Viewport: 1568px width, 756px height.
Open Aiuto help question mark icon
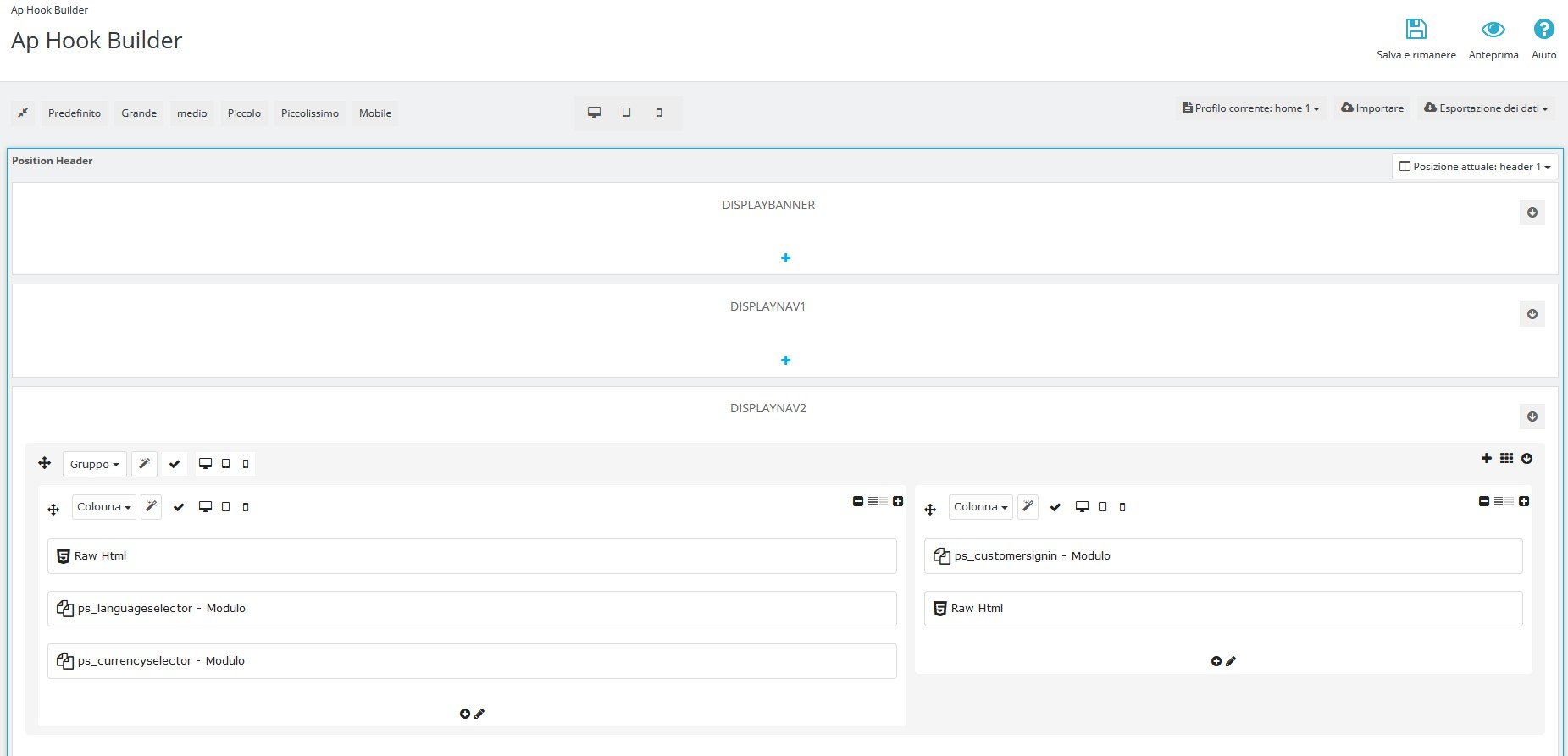pyautogui.click(x=1543, y=29)
